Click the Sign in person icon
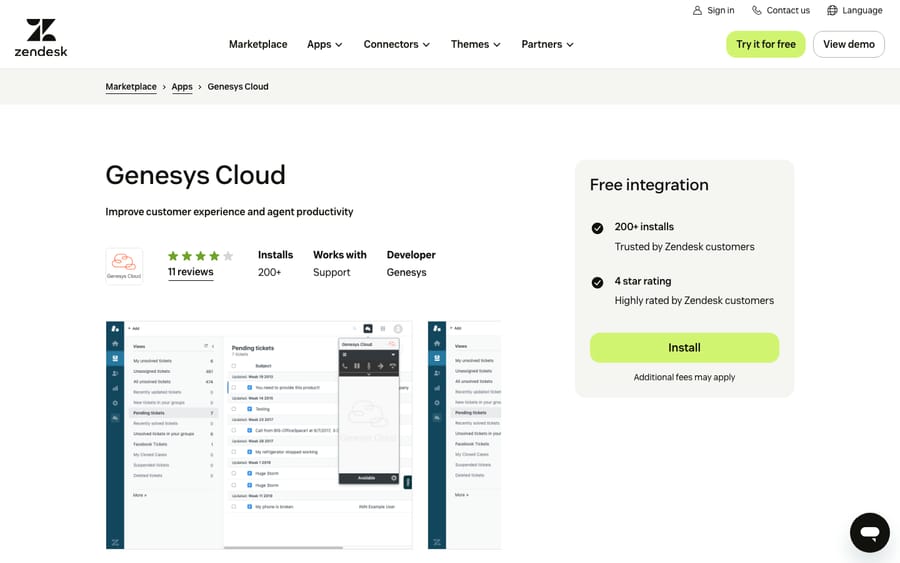 pos(697,10)
